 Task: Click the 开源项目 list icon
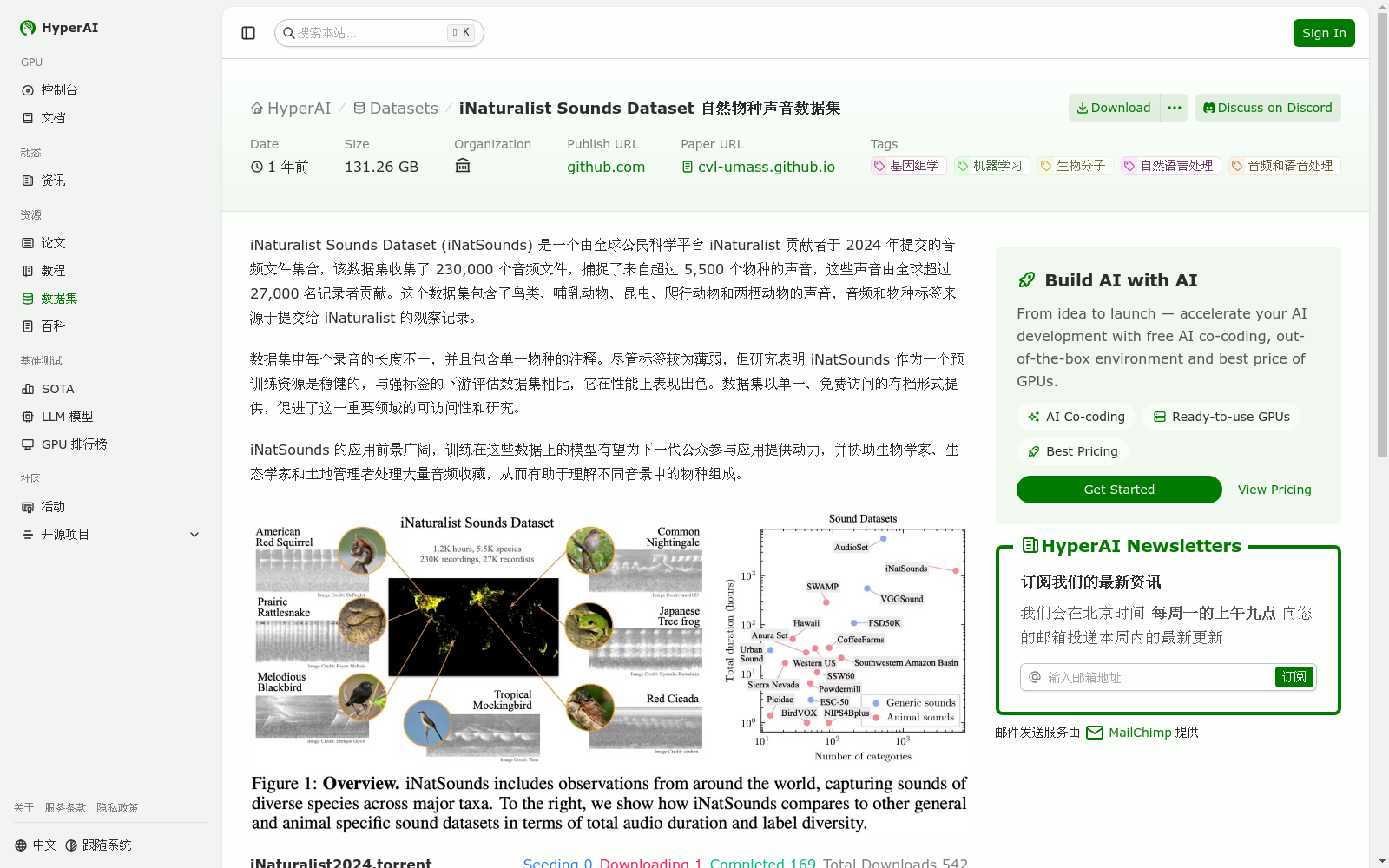[x=28, y=535]
